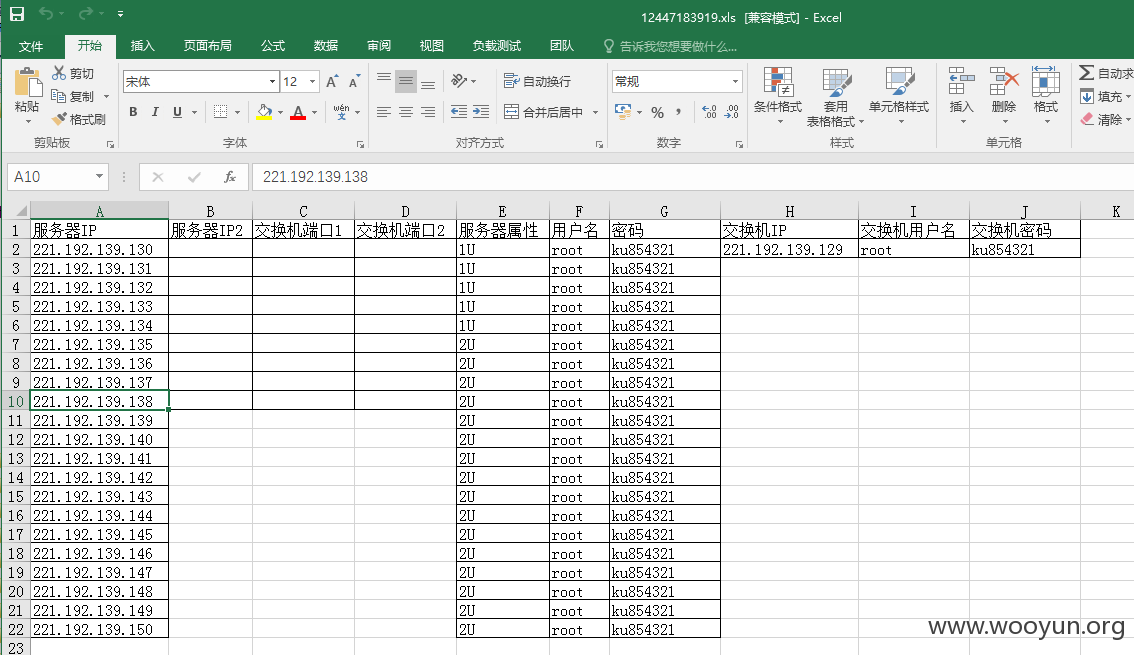This screenshot has height=655, width=1134.
Task: Click the Copy icon
Action: click(x=59, y=95)
